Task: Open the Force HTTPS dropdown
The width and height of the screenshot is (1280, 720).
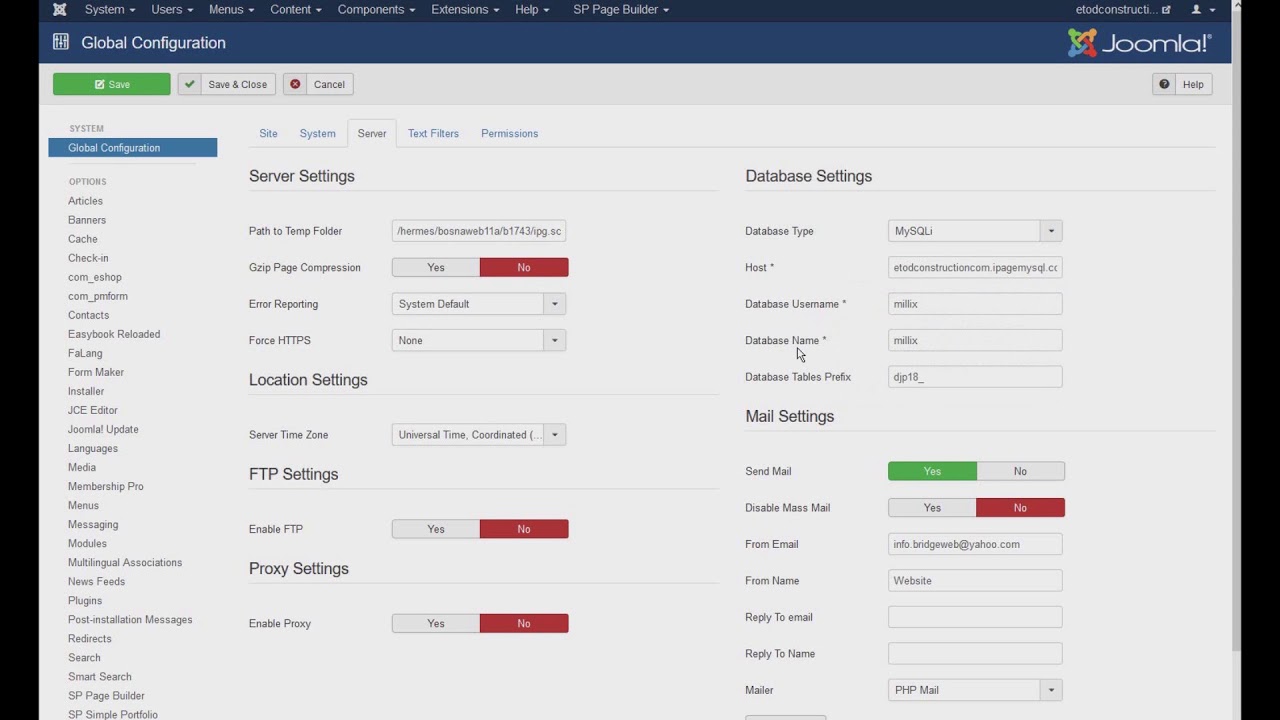Action: tap(479, 340)
